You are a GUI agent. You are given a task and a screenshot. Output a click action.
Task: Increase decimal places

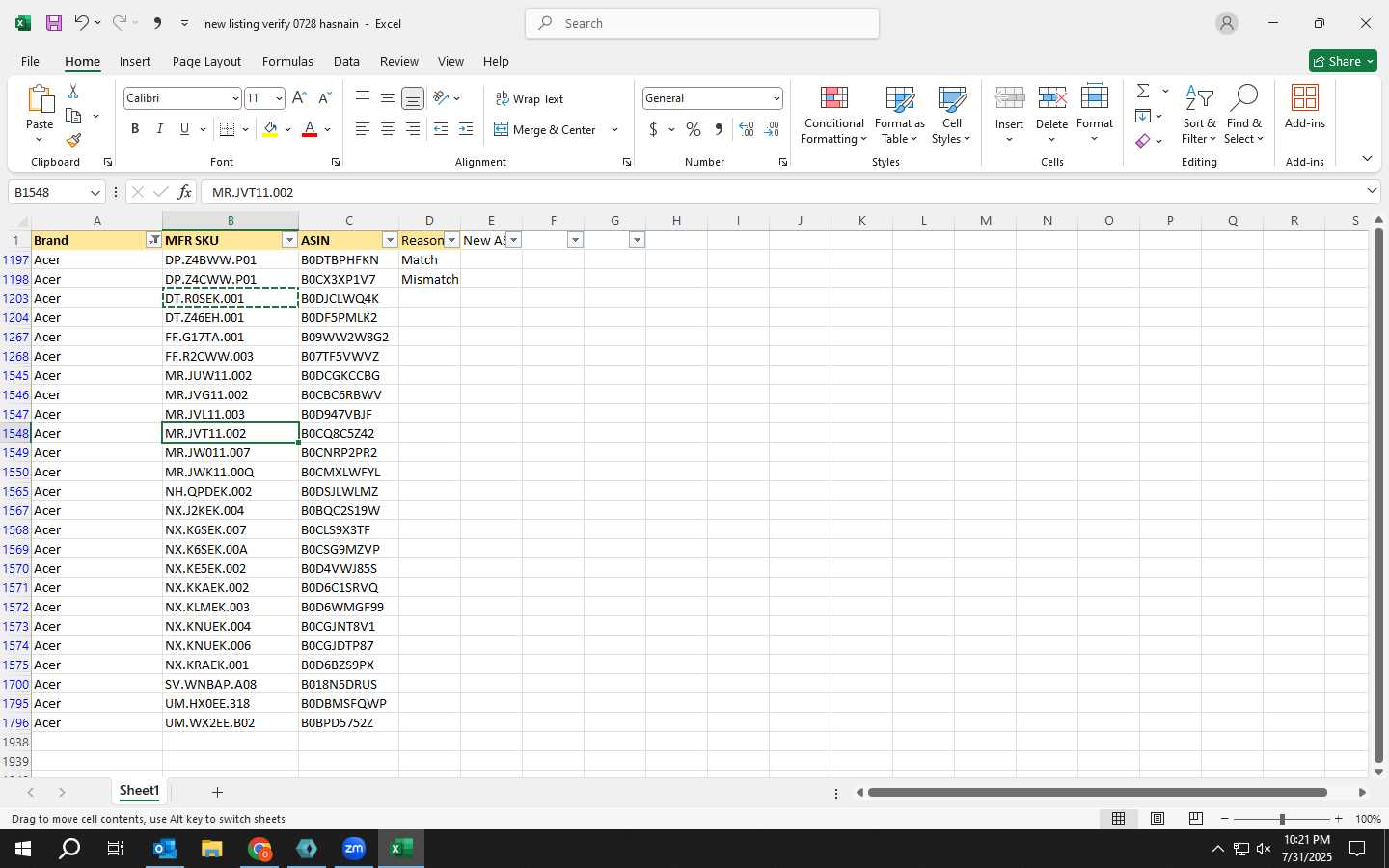pyautogui.click(x=747, y=129)
